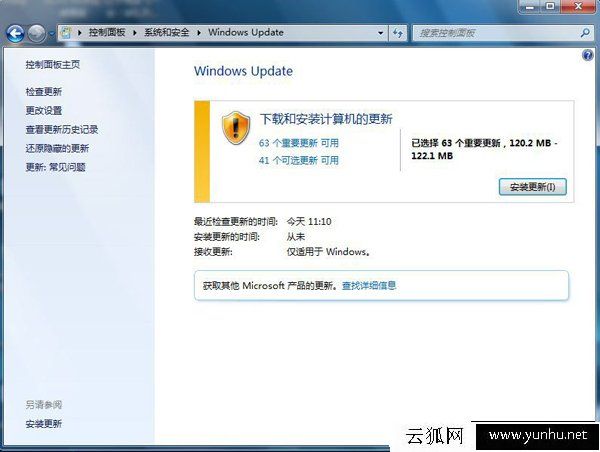The width and height of the screenshot is (600, 452).
Task: Open 更改设置 in the sidebar
Action: [44, 111]
